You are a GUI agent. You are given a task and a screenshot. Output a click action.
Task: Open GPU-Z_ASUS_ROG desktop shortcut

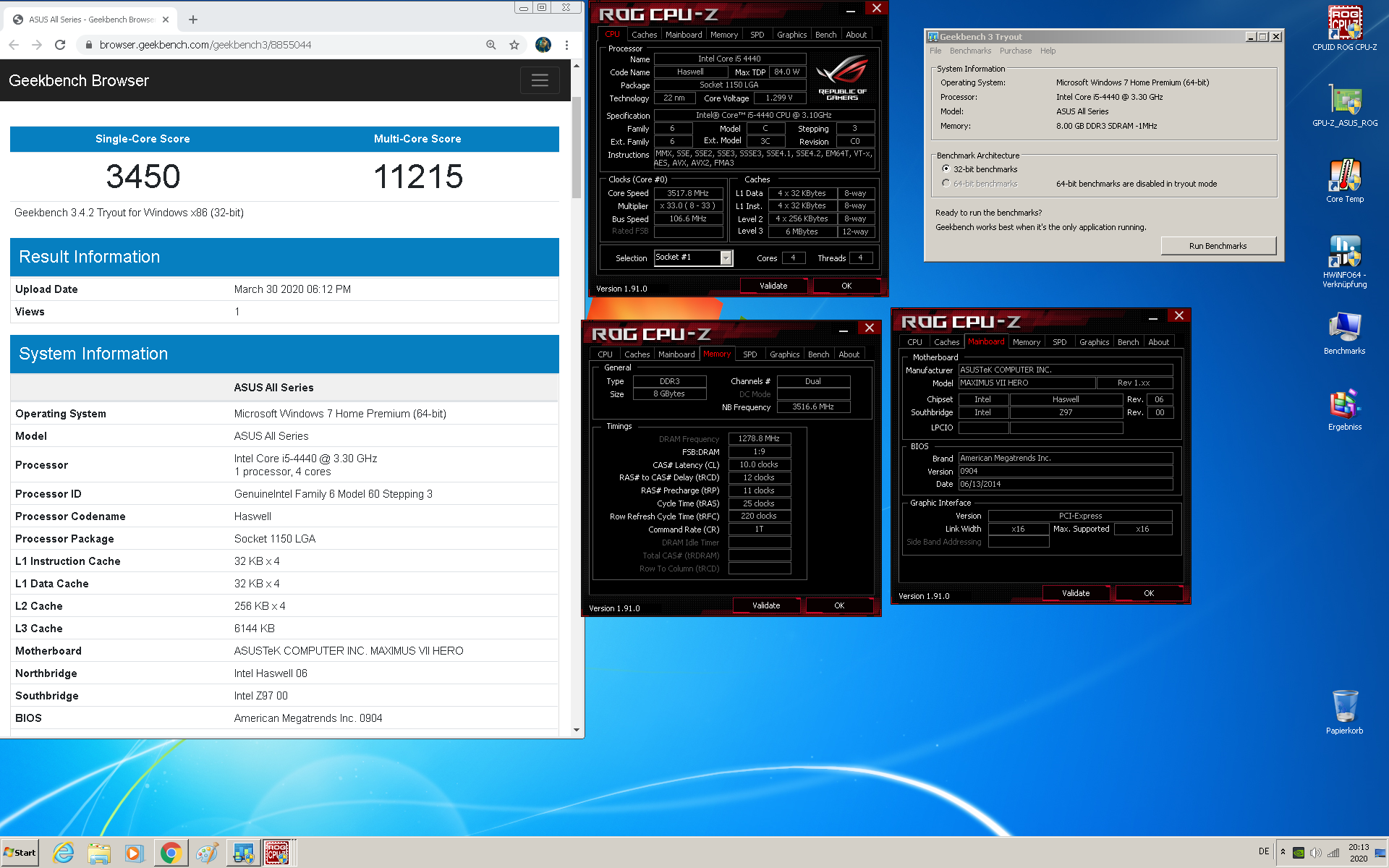click(1344, 105)
